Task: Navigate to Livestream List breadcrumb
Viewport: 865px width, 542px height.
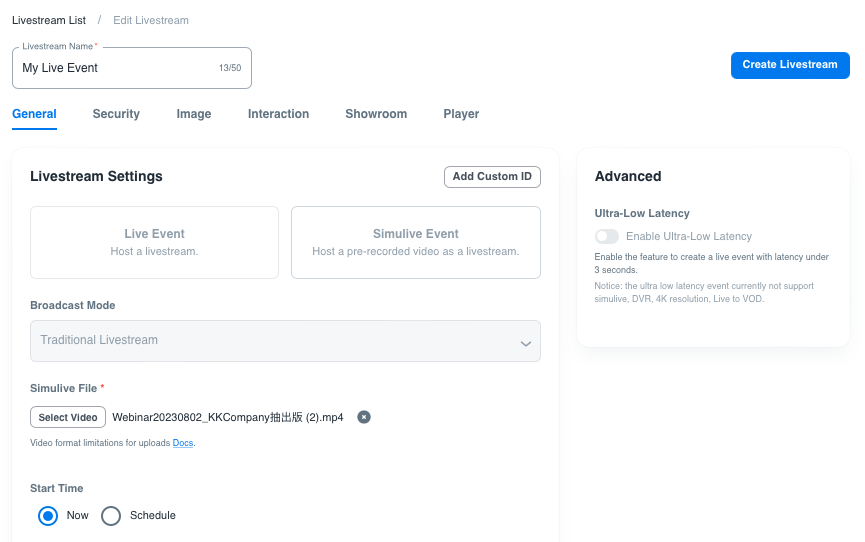Action: click(49, 20)
